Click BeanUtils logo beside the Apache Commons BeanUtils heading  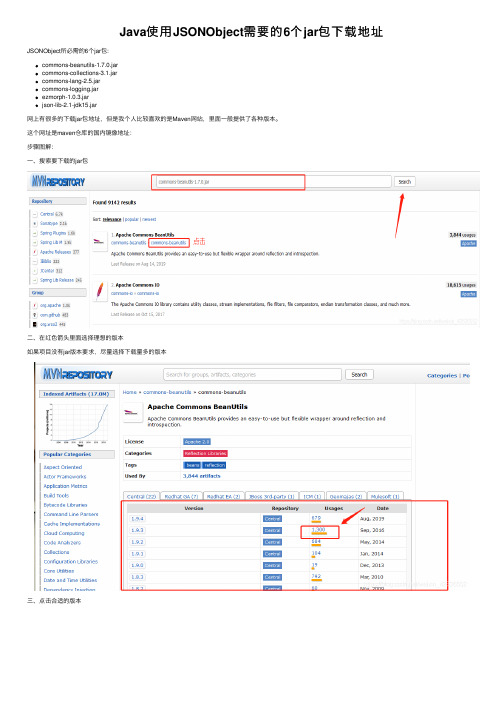pyautogui.click(x=131, y=412)
